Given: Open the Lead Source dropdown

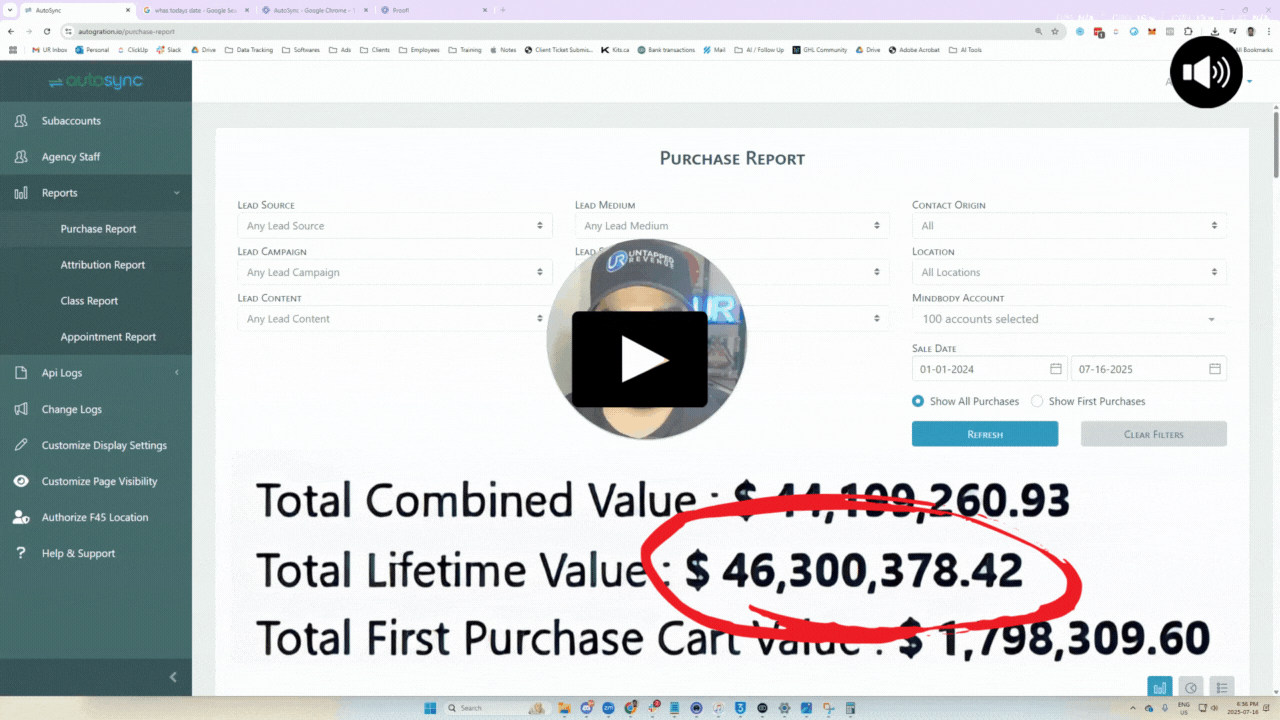Looking at the screenshot, I should point(394,225).
